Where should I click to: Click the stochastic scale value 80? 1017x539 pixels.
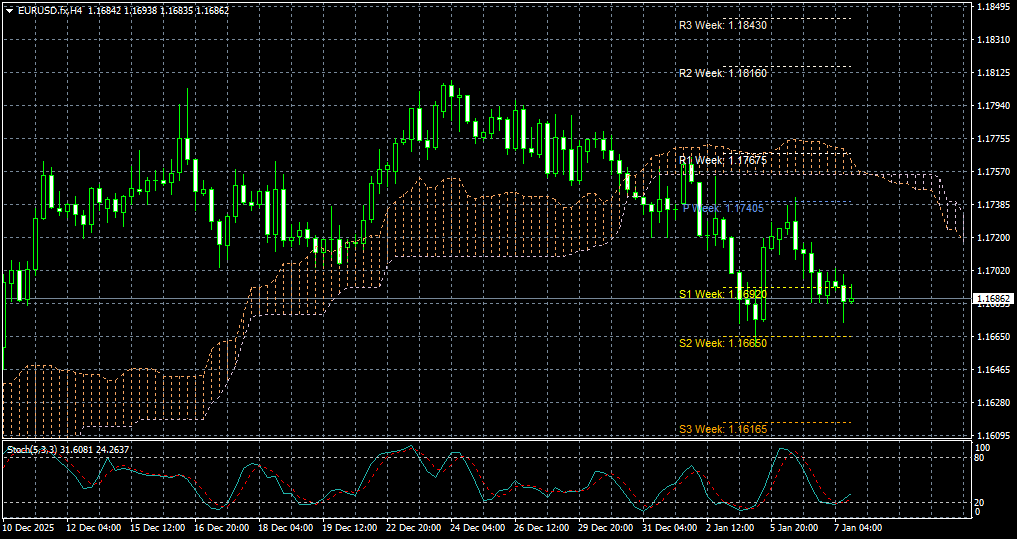coord(981,458)
